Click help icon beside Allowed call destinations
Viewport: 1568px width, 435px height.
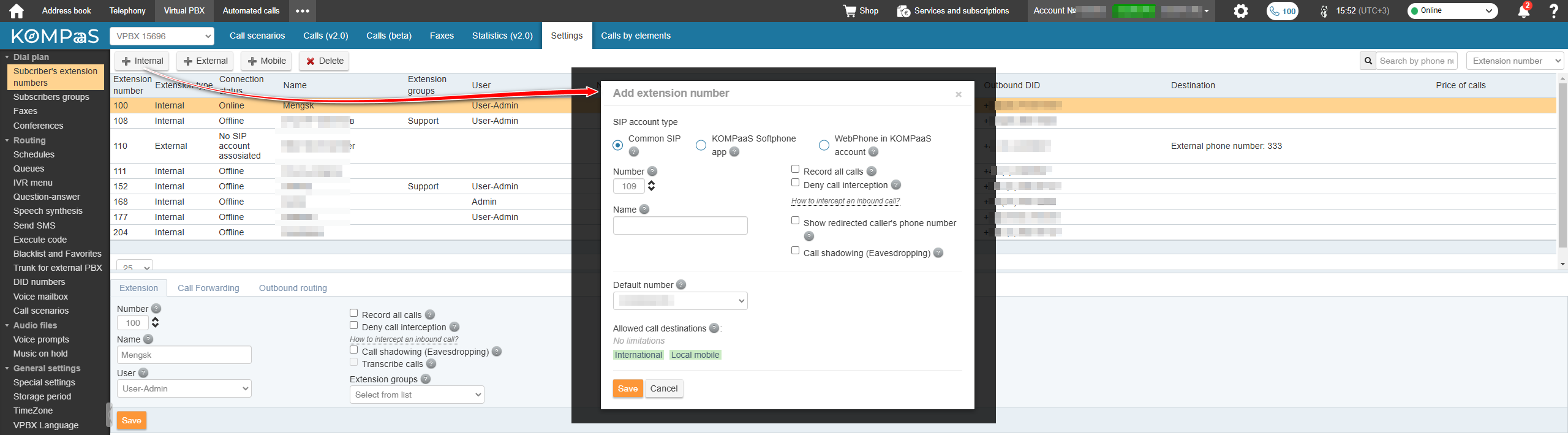pos(714,328)
